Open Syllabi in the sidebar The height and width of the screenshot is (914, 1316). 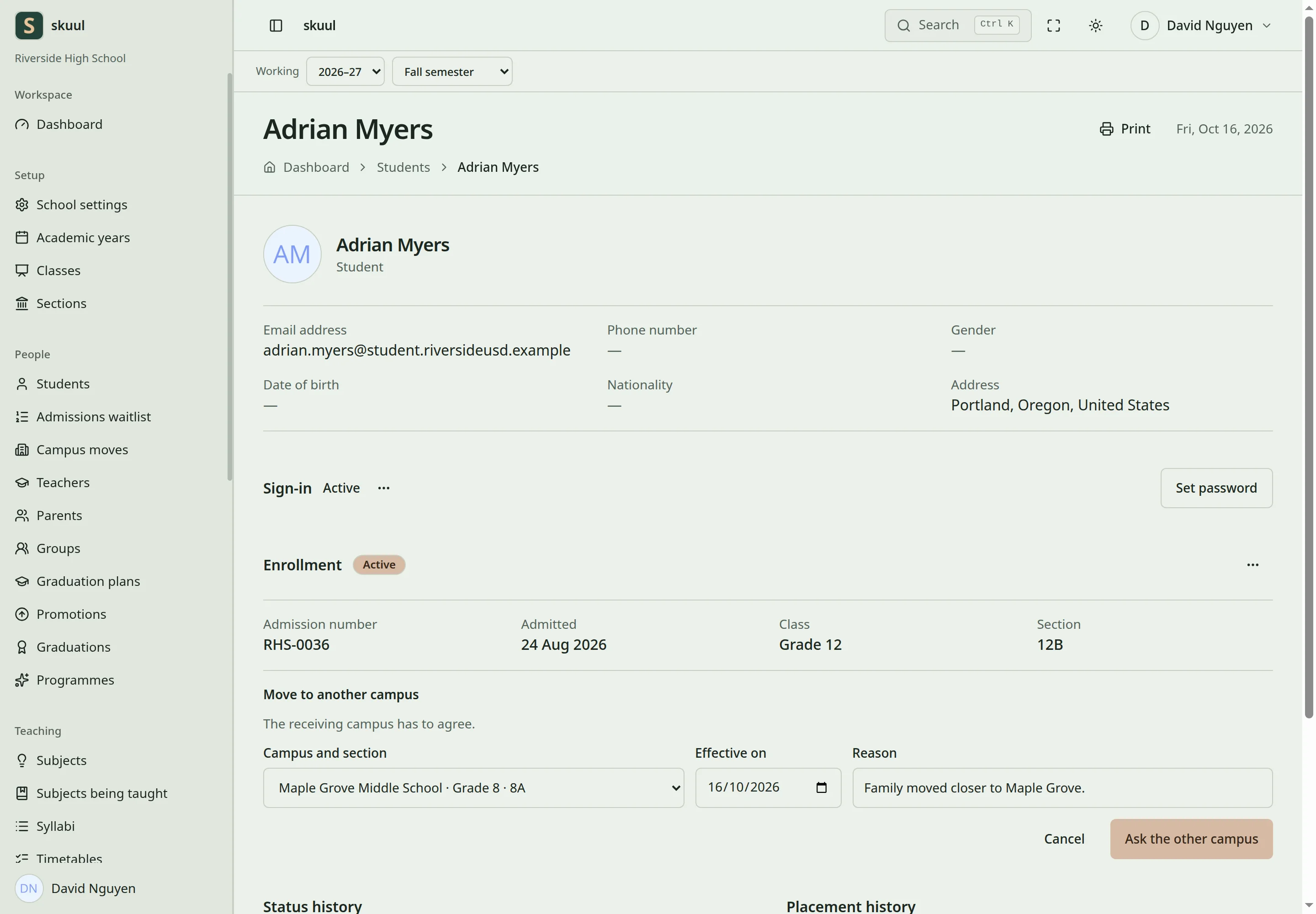[46, 826]
